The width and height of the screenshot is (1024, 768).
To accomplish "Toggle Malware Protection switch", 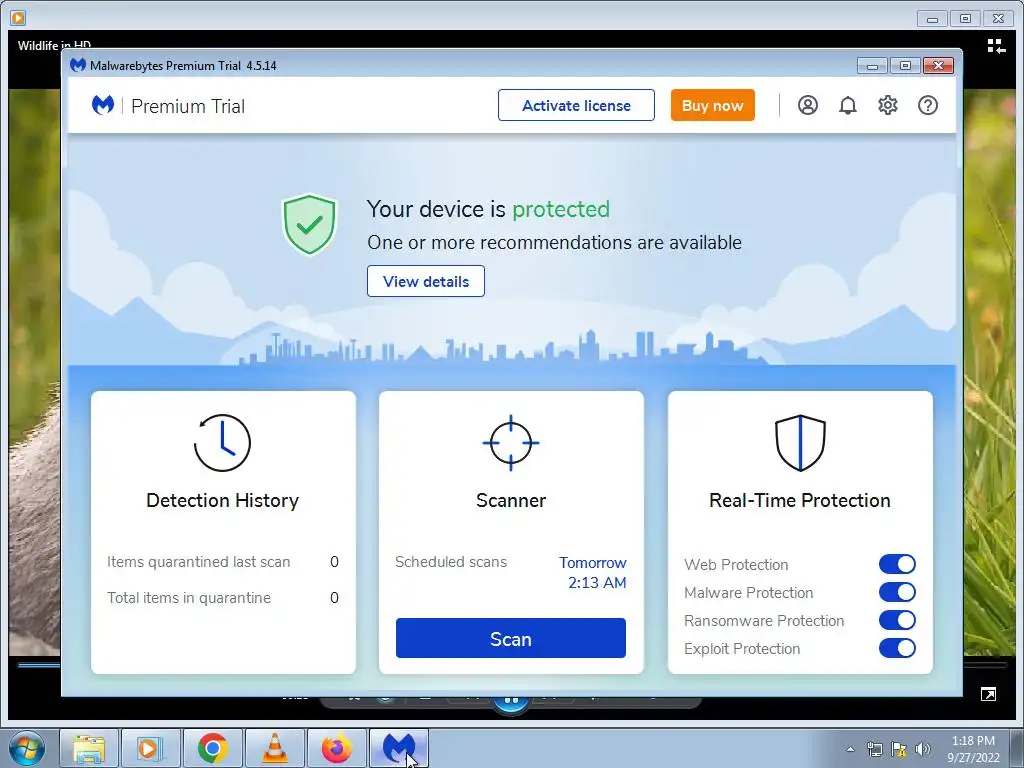I will coord(897,592).
